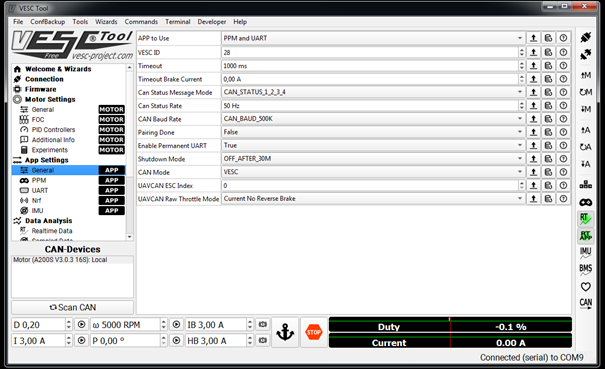This screenshot has height=369, width=605.
Task: Toggle RT APP data streaming
Action: [585, 235]
